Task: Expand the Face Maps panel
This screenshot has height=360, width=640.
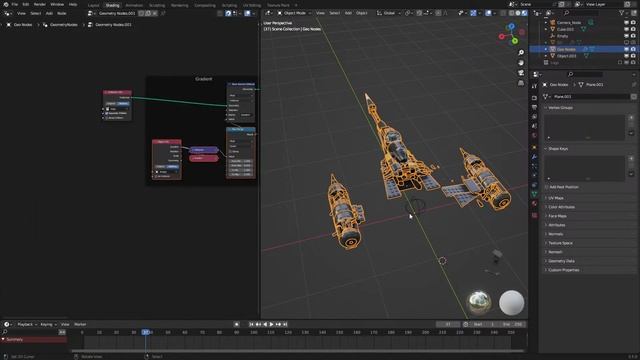Action: [558, 216]
